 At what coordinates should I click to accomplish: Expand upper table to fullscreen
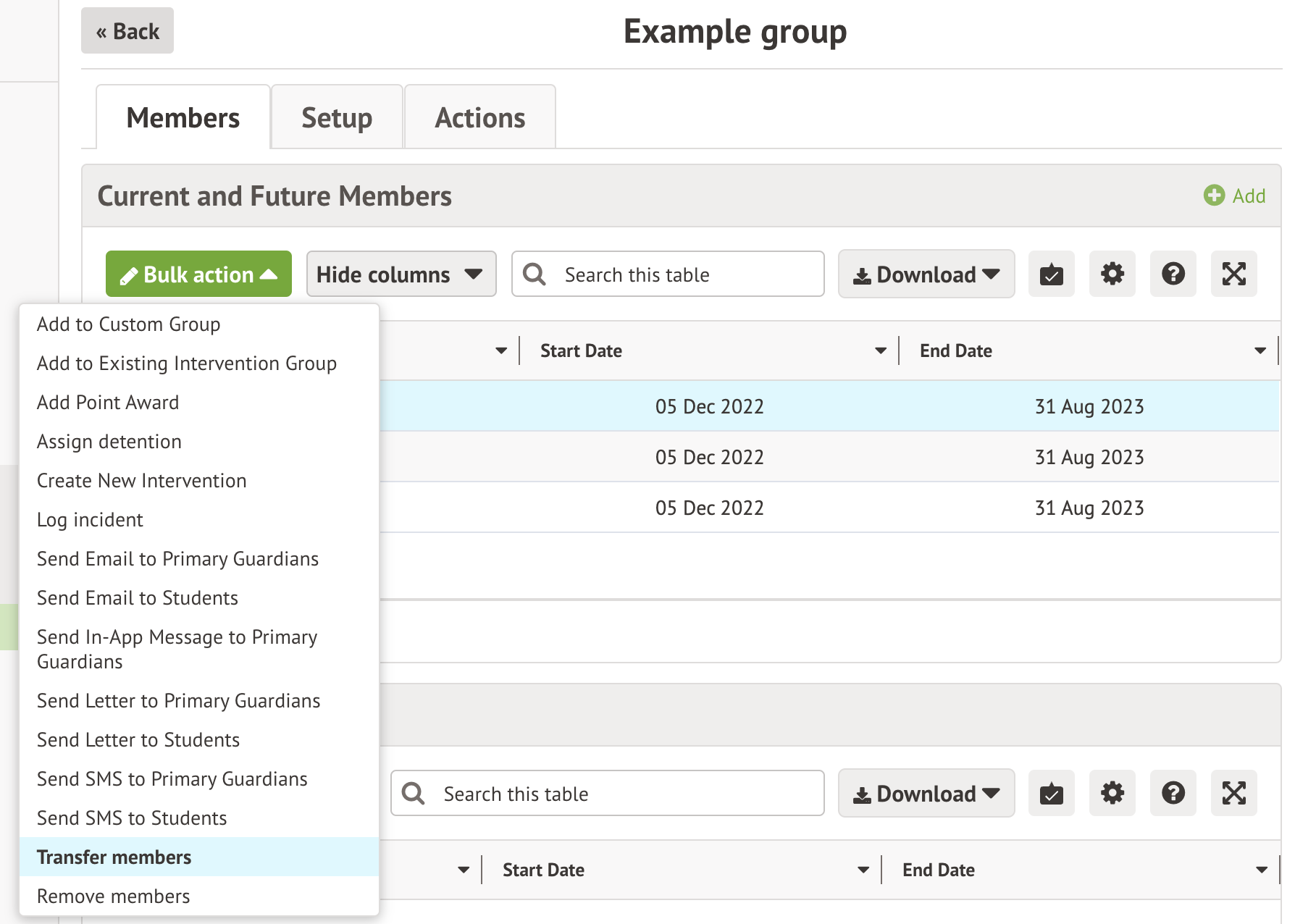pyautogui.click(x=1233, y=274)
